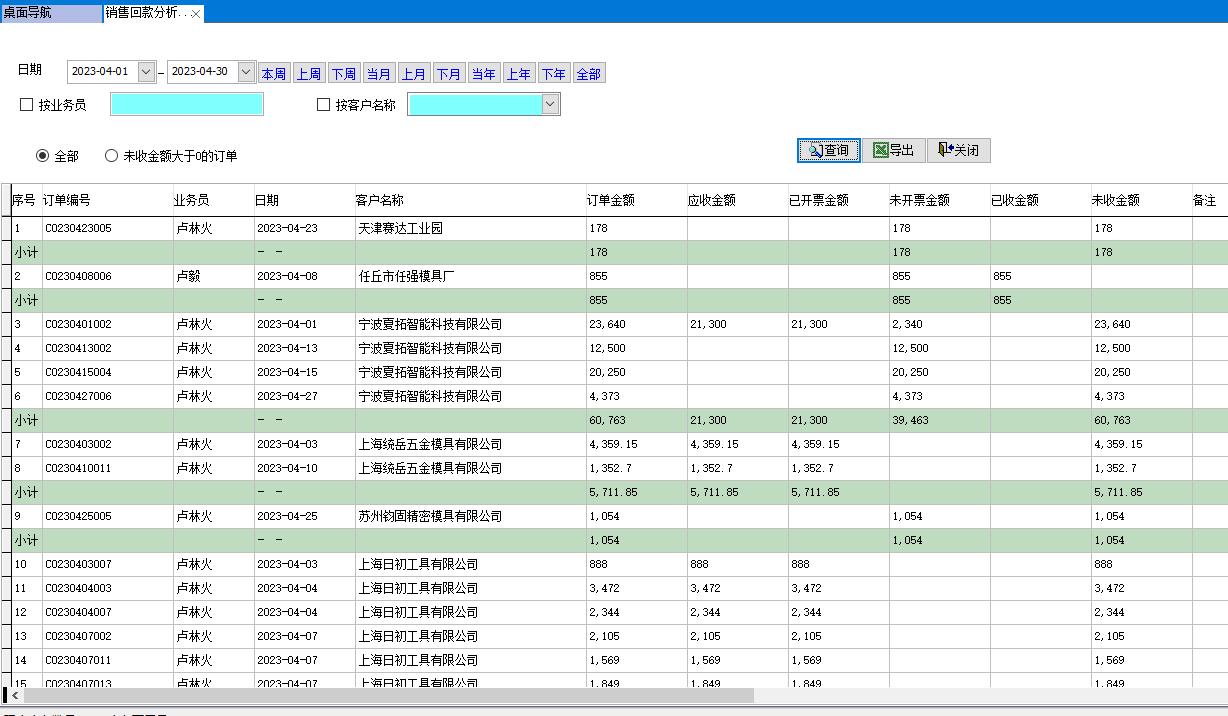Click the 关闭 exit button
Viewport: 1228px width, 716px height.
tap(958, 150)
